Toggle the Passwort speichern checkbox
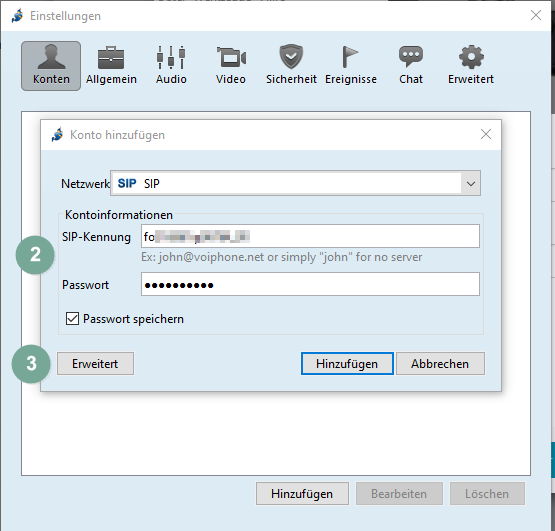This screenshot has height=531, width=555. [73, 319]
